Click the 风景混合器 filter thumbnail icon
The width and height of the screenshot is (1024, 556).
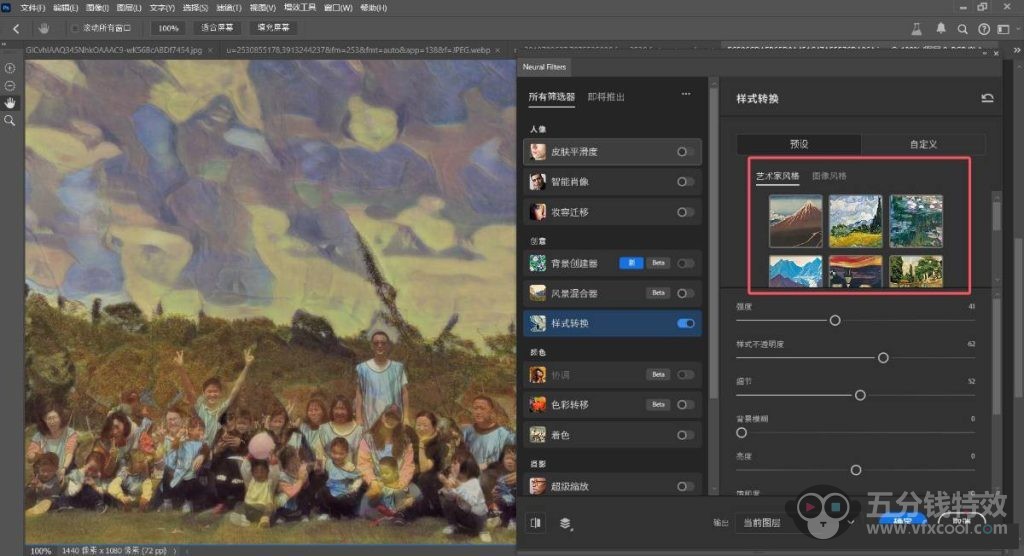coord(537,293)
